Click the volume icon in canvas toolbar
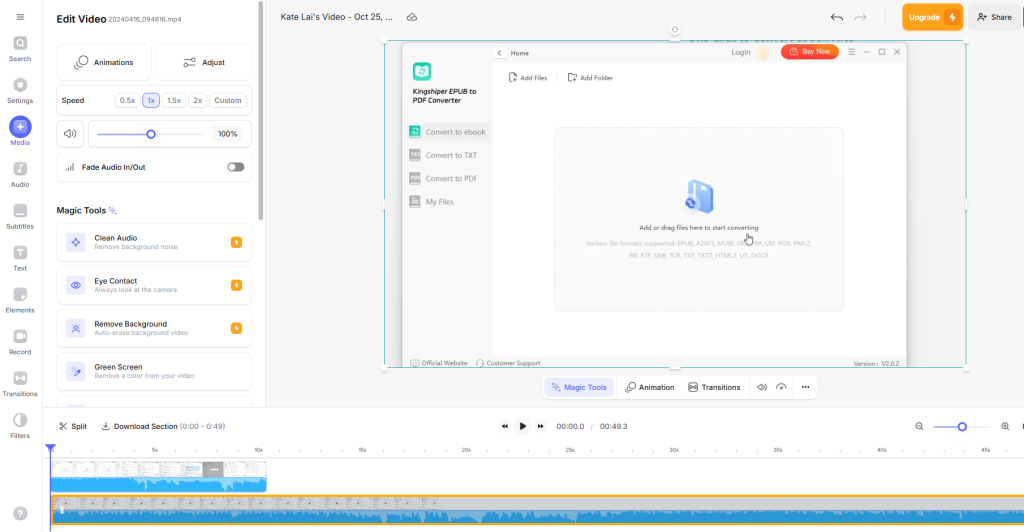This screenshot has width=1024, height=532. [x=761, y=387]
